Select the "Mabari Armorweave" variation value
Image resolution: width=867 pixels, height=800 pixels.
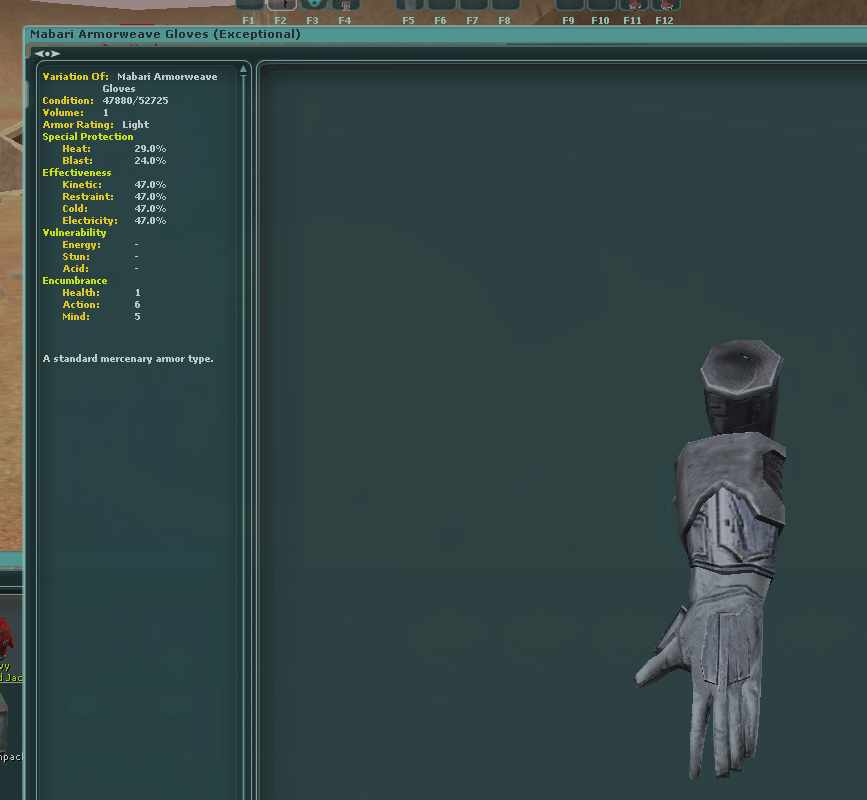[x=167, y=77]
